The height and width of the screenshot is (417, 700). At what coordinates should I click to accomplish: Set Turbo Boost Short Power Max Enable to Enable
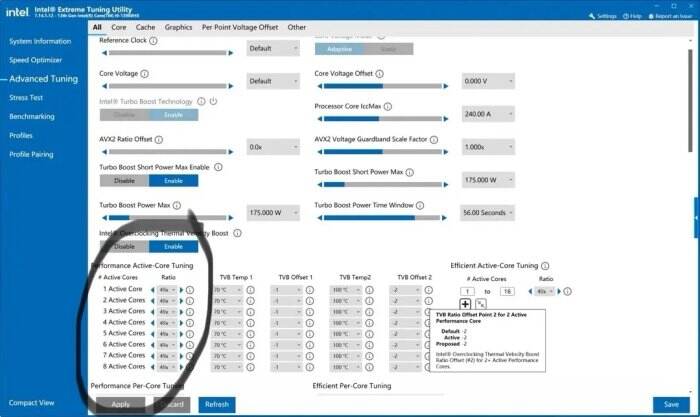point(173,181)
